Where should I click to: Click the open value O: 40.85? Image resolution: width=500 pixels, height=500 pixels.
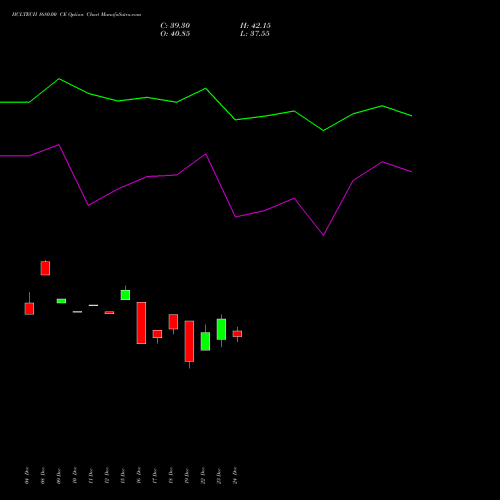tap(175, 34)
